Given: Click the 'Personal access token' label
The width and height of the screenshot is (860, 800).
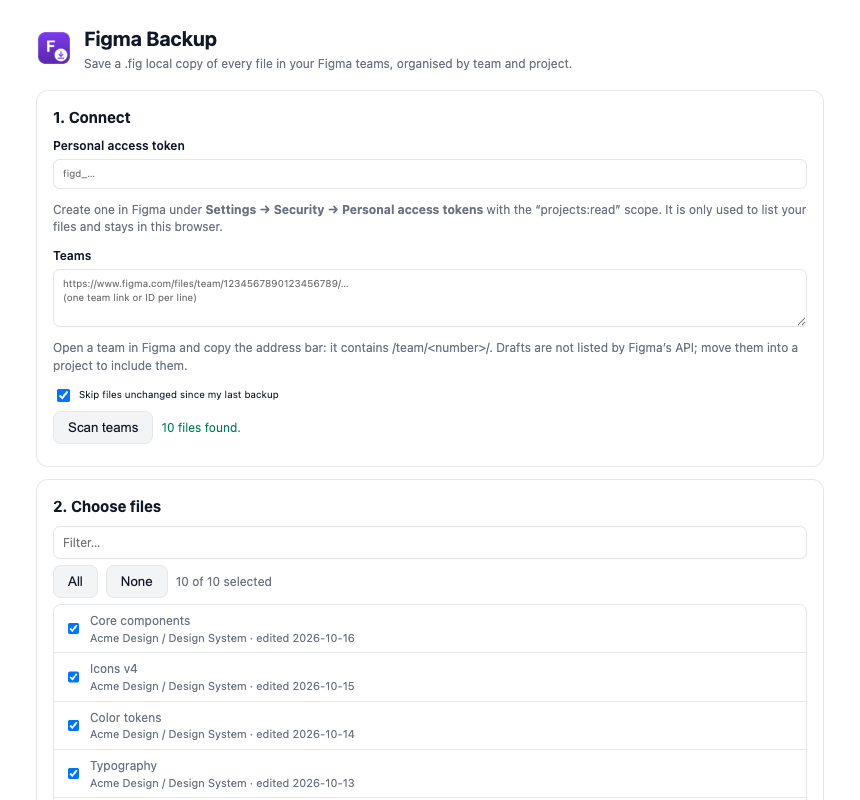Looking at the screenshot, I should (118, 146).
